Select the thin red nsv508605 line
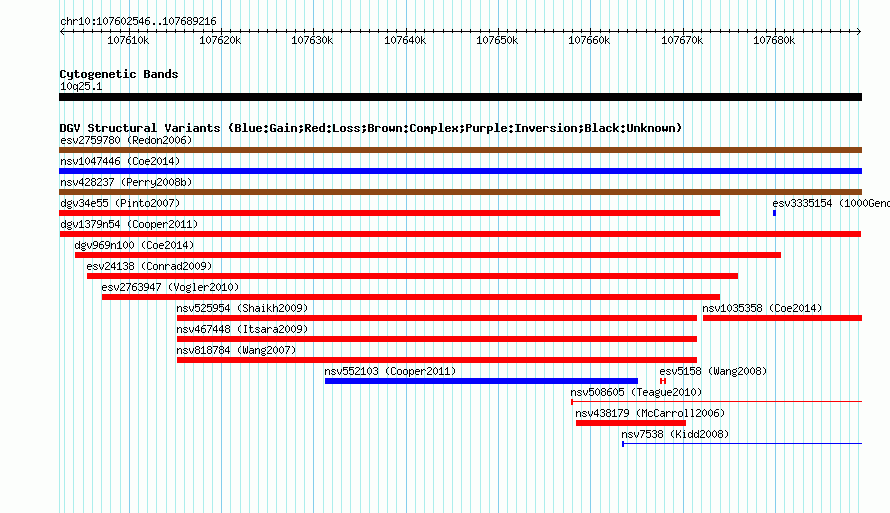Image resolution: width=890 pixels, height=513 pixels. [x=716, y=402]
